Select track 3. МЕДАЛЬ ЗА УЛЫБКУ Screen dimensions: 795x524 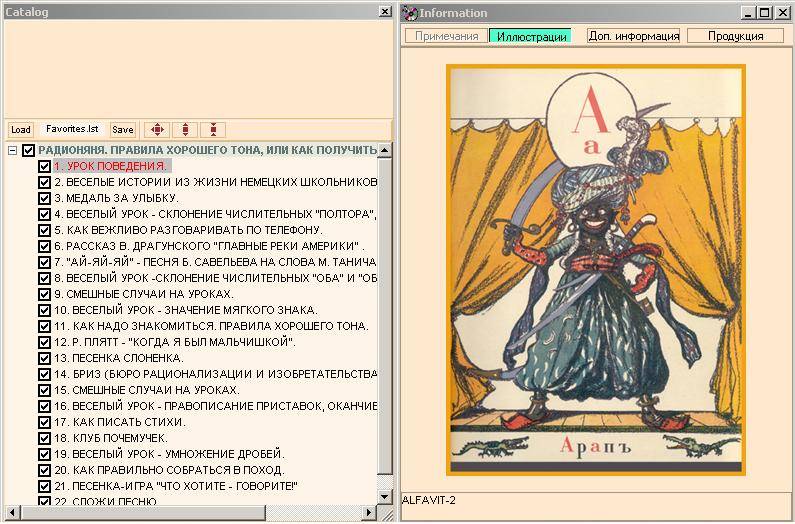[116, 198]
